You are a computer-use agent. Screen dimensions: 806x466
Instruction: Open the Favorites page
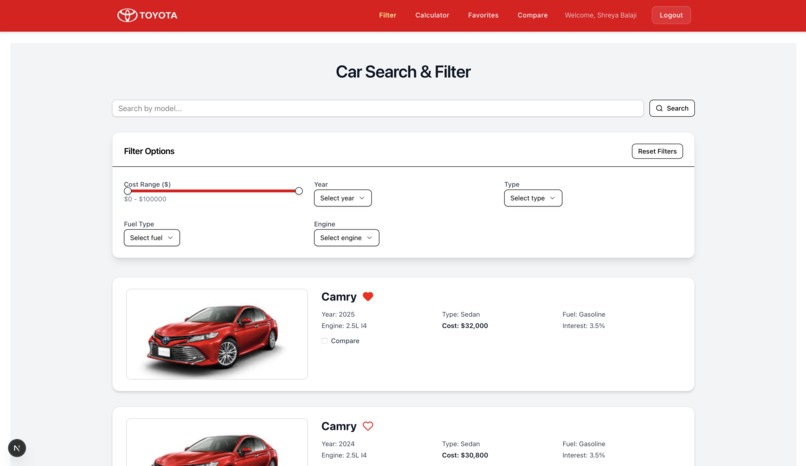(483, 15)
